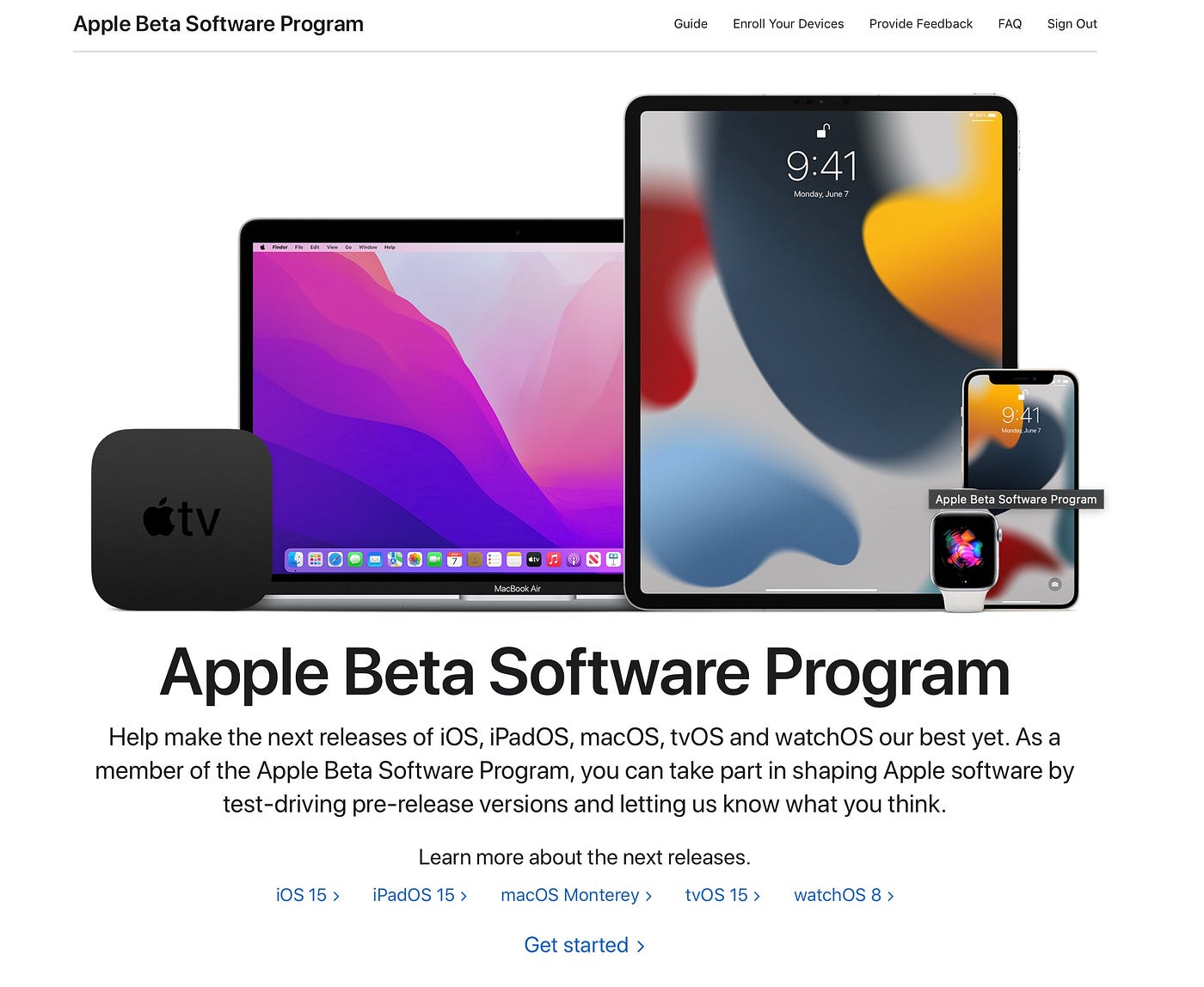Click the Apple Beta Software Program header title
Viewport: 1204px width, 987px height.
point(218,24)
